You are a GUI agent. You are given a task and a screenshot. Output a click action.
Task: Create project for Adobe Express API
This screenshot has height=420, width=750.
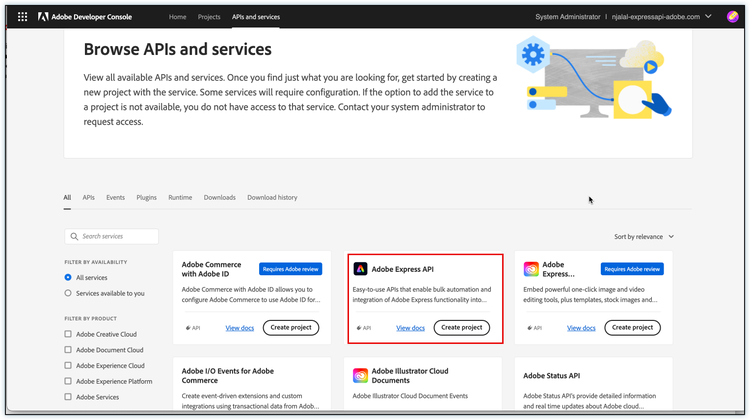462,328
